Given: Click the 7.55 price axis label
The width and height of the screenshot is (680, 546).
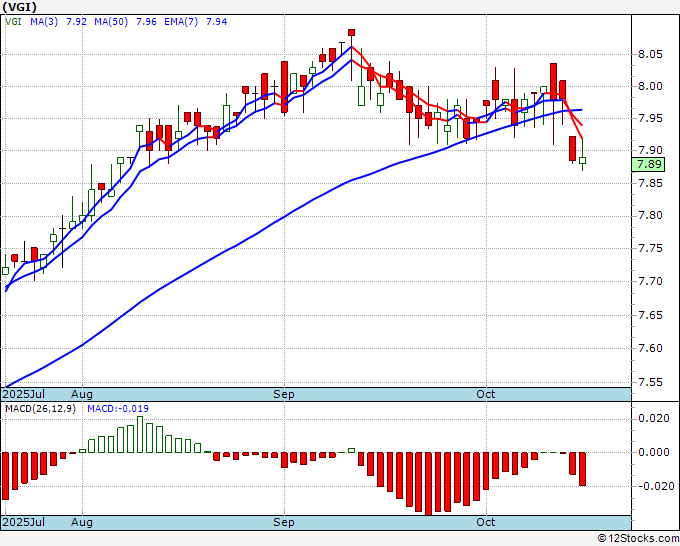Looking at the screenshot, I should click(x=651, y=383).
